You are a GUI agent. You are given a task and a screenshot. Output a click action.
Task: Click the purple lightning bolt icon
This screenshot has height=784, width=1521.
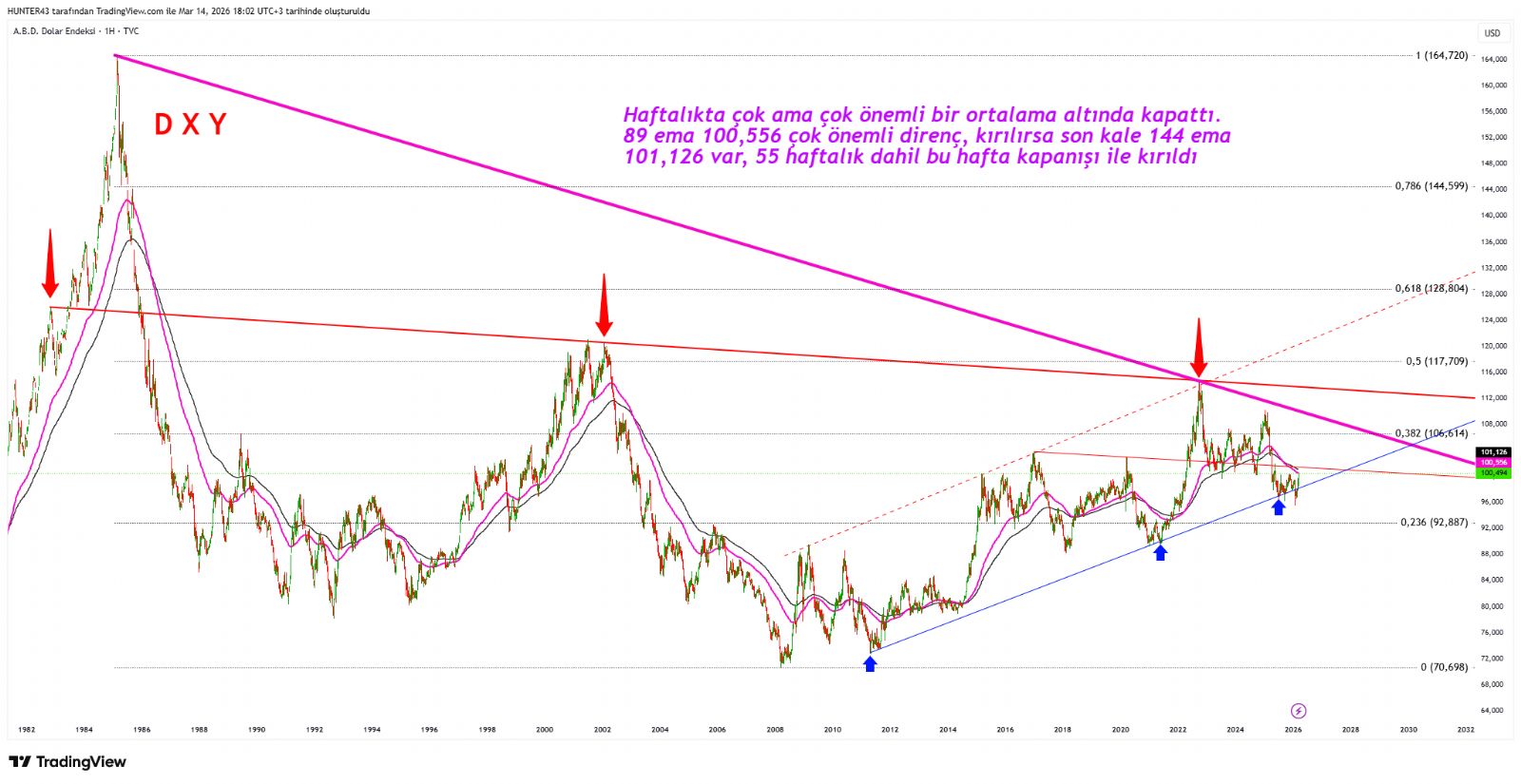click(1299, 711)
